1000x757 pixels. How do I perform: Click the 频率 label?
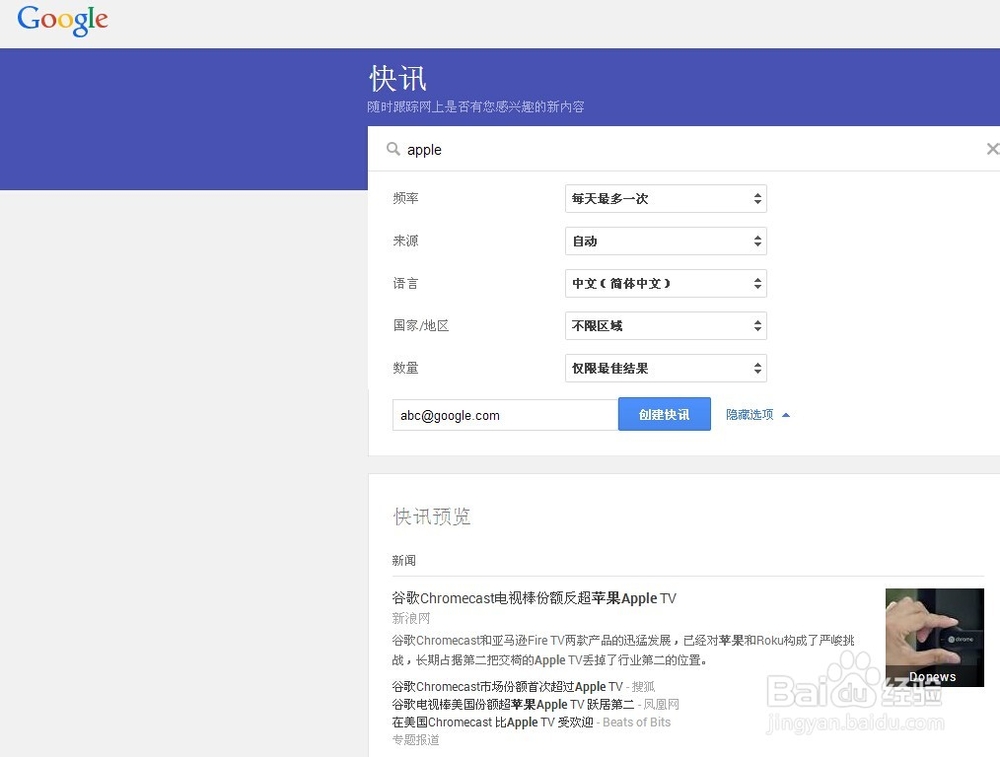coord(406,198)
